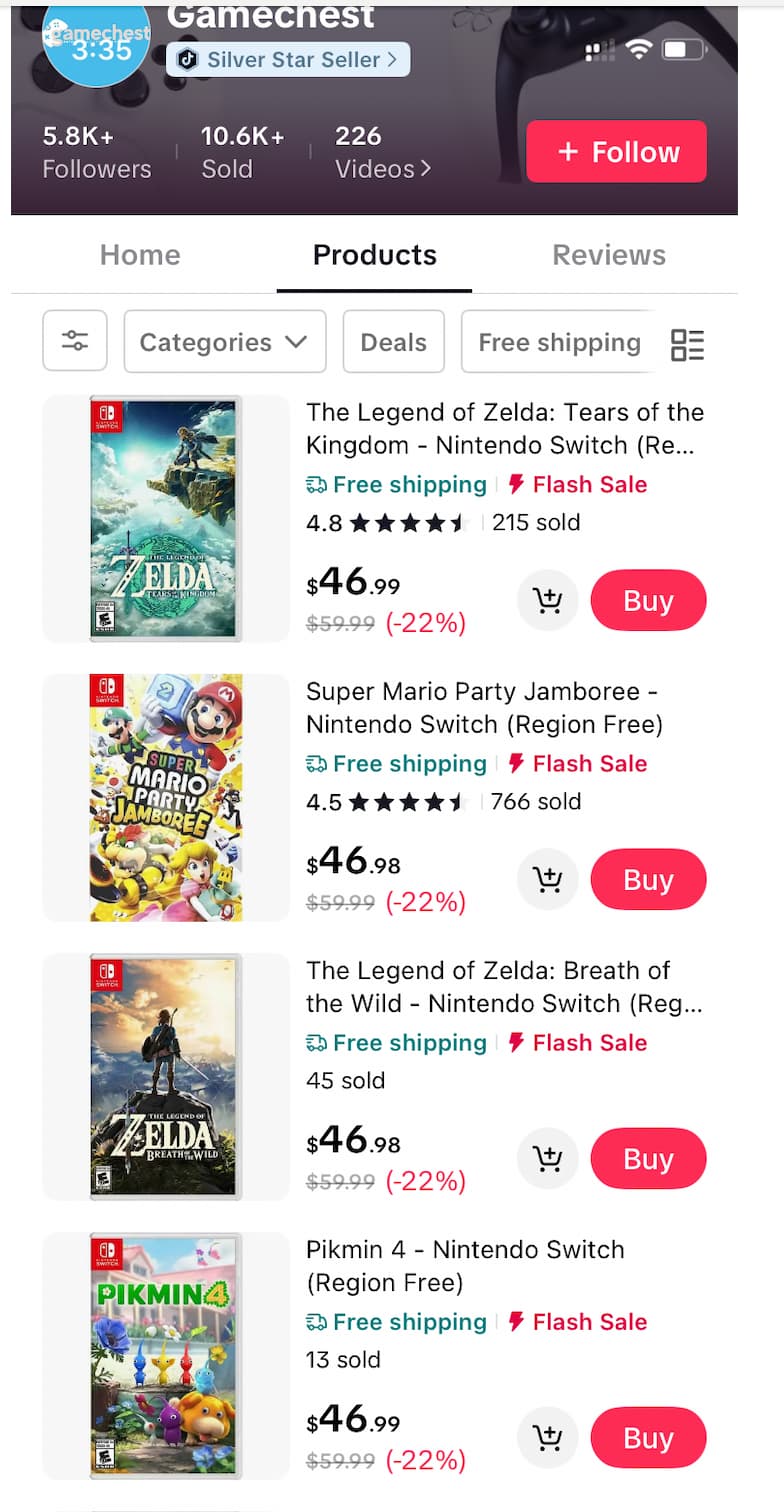This screenshot has width=784, height=1512.
Task: Toggle the Deals filter chip
Action: [x=393, y=342]
